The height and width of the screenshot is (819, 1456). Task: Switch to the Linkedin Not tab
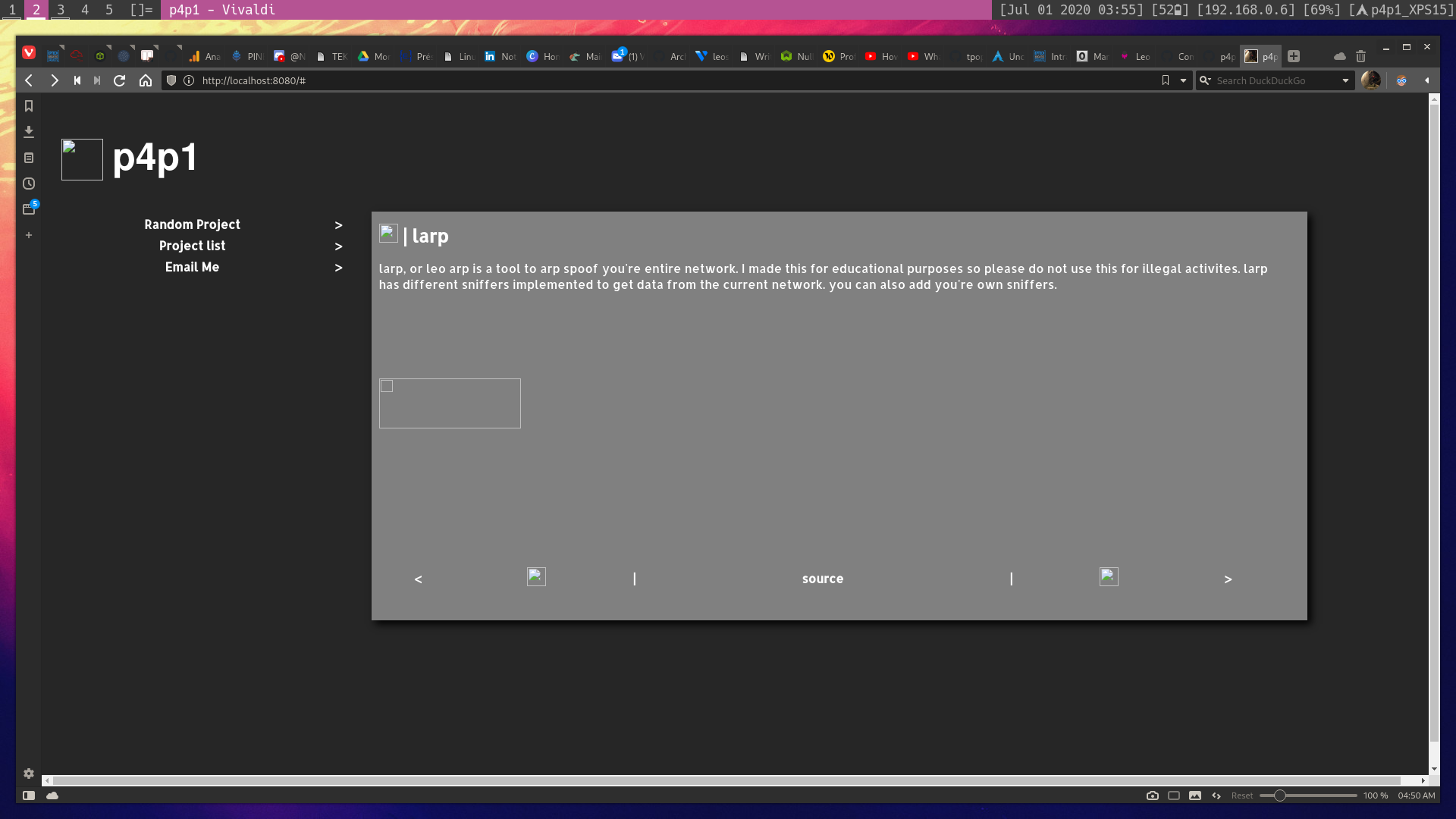(500, 56)
